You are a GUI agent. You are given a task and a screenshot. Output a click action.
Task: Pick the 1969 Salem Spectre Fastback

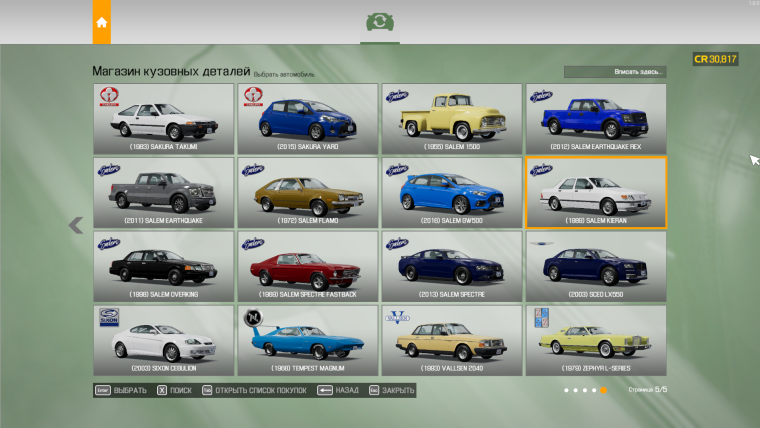point(308,266)
